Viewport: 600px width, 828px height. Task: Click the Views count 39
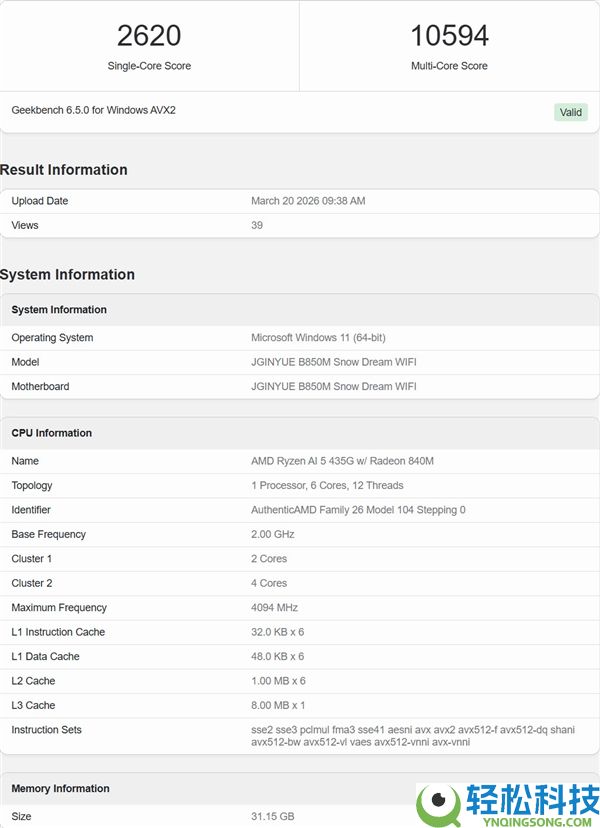[257, 225]
